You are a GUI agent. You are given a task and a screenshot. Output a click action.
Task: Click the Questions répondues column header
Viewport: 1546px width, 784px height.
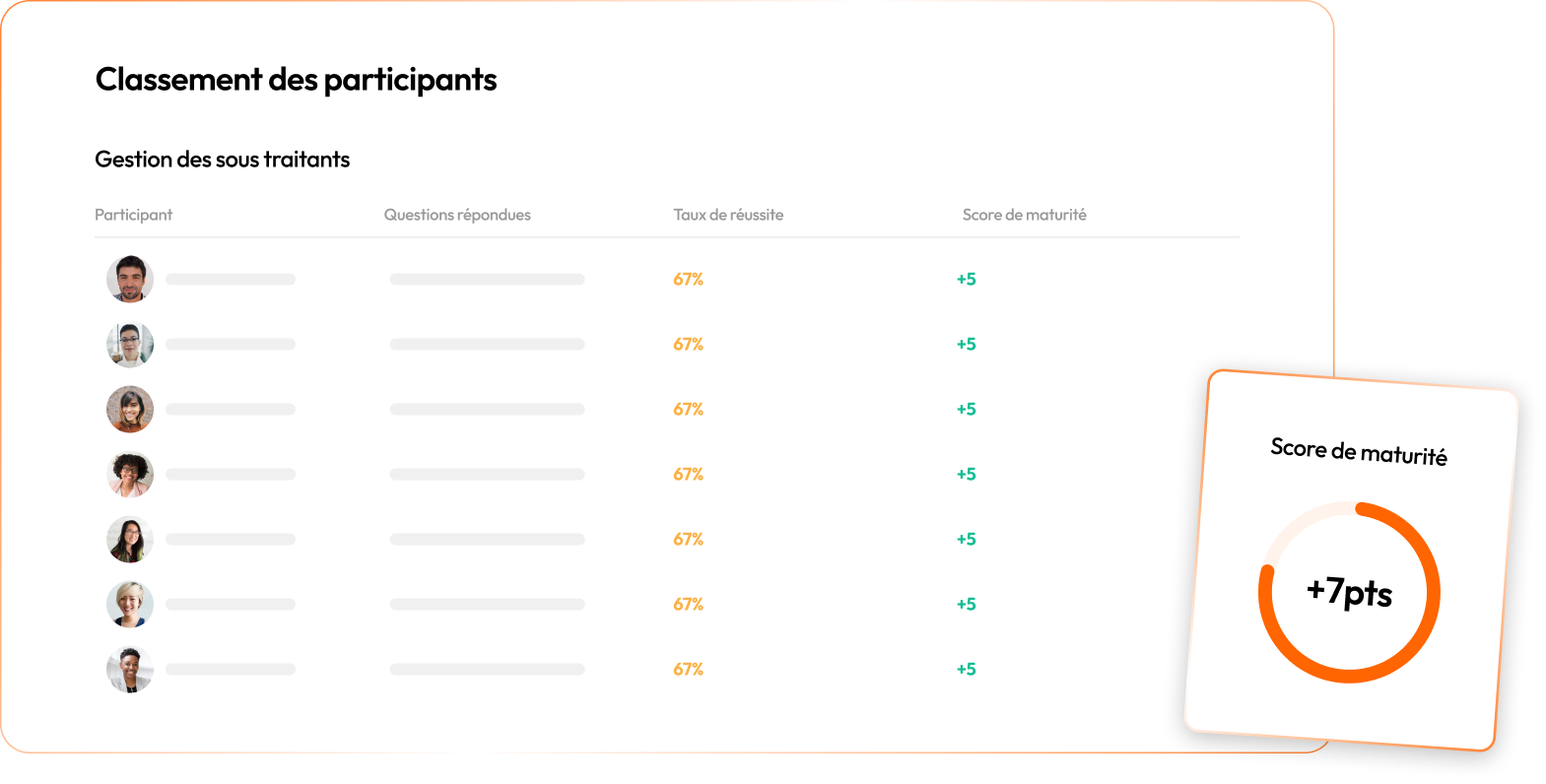tap(457, 215)
